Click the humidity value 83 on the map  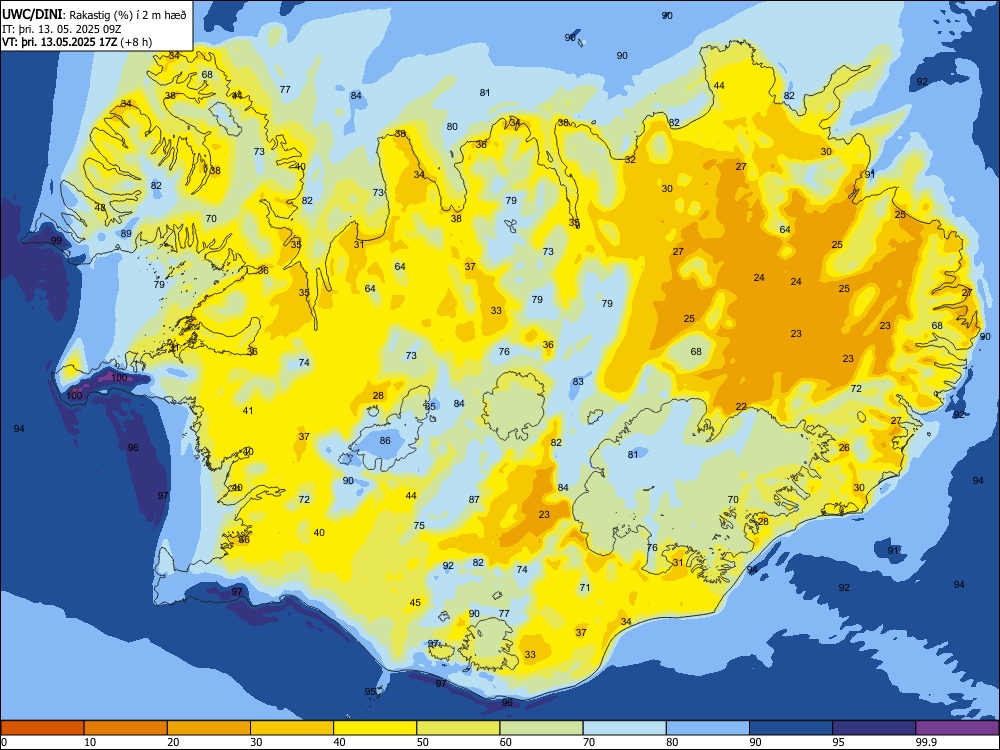point(578,381)
